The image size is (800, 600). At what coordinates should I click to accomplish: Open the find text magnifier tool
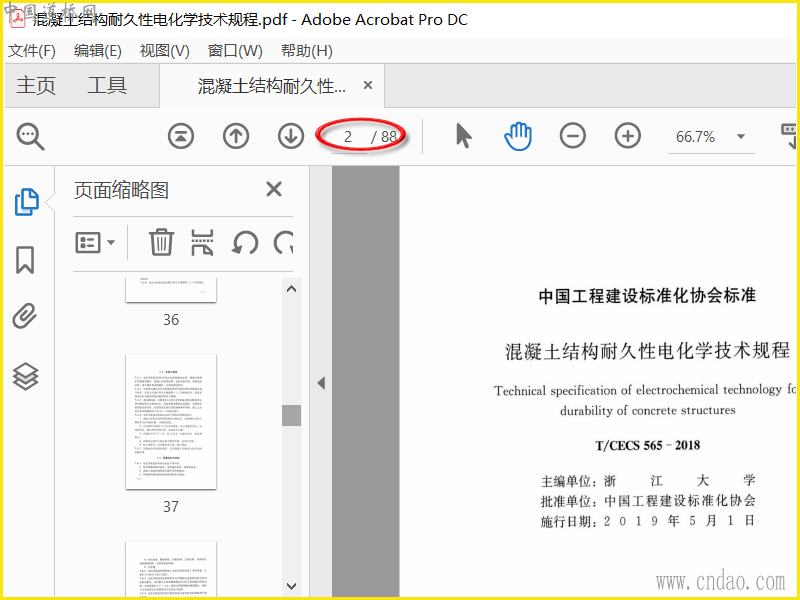coord(30,136)
